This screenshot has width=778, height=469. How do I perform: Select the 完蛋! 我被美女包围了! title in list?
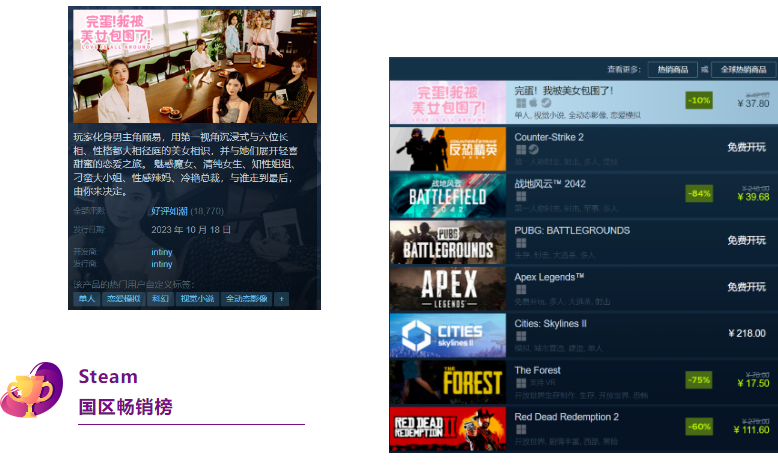point(563,90)
